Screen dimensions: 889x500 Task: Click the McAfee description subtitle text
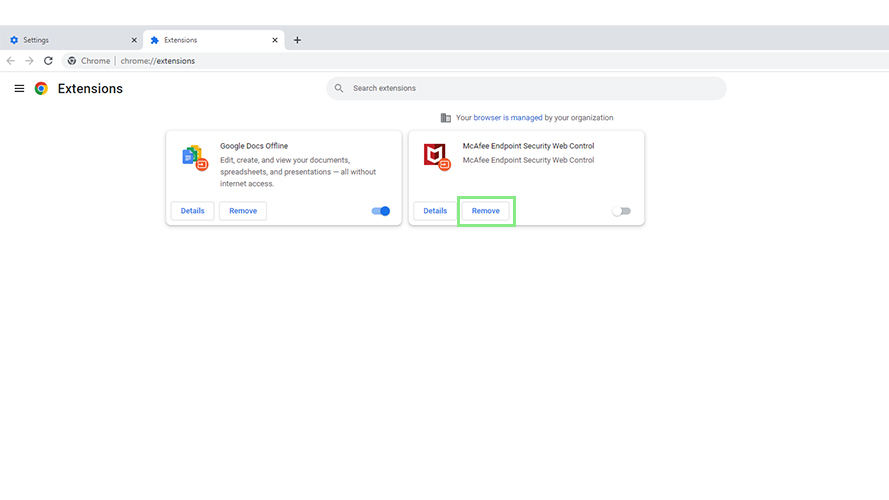coord(528,160)
